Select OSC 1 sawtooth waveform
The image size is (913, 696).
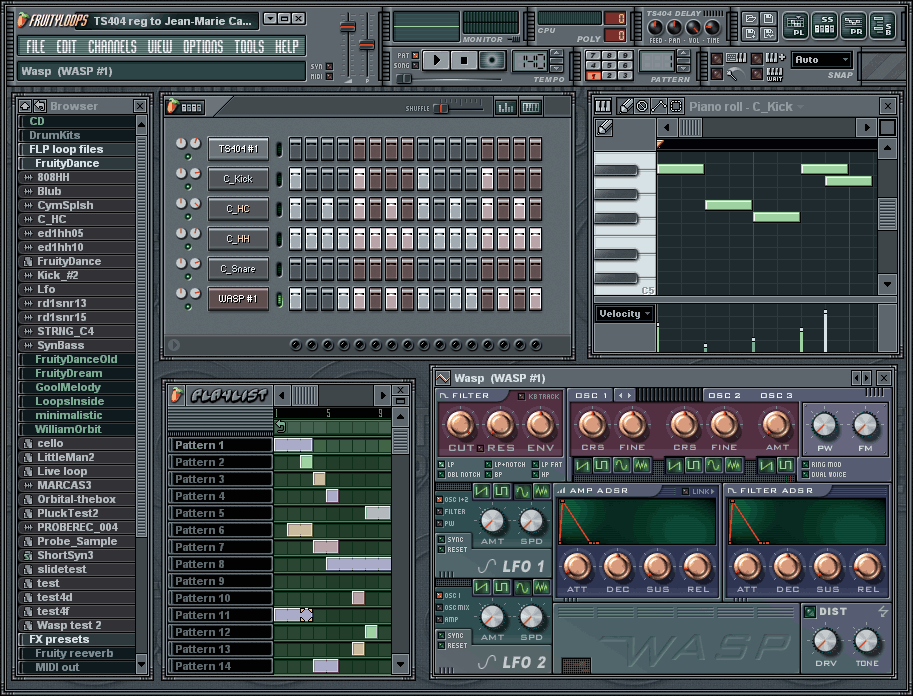[x=583, y=465]
